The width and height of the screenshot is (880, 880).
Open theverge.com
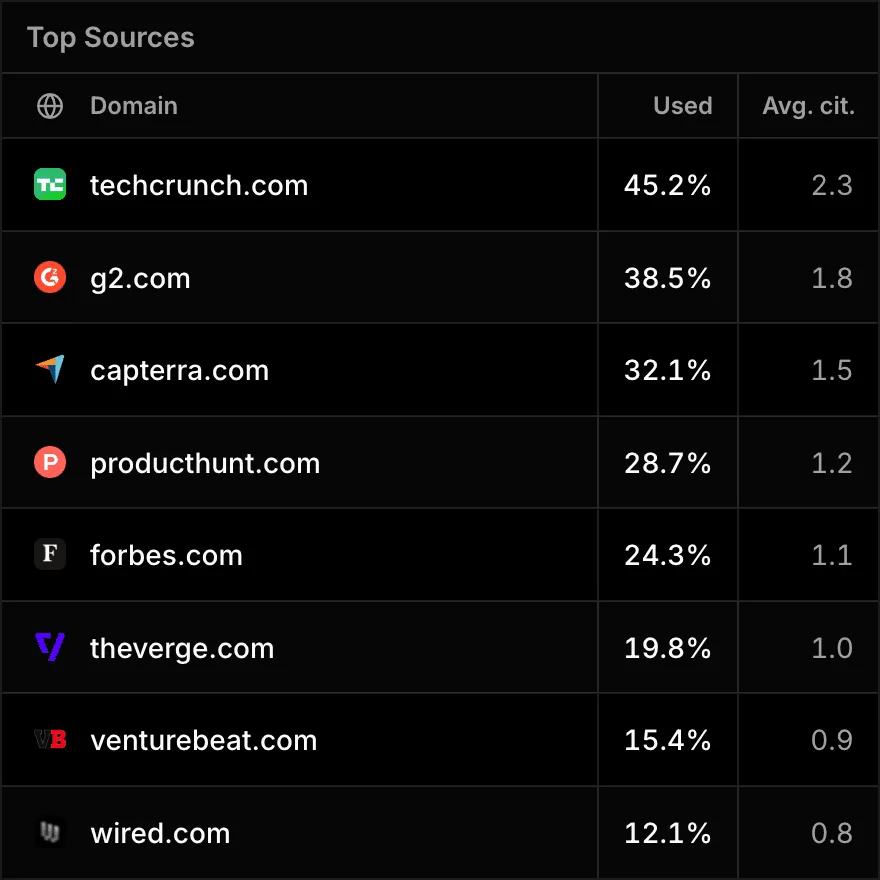[x=182, y=647]
